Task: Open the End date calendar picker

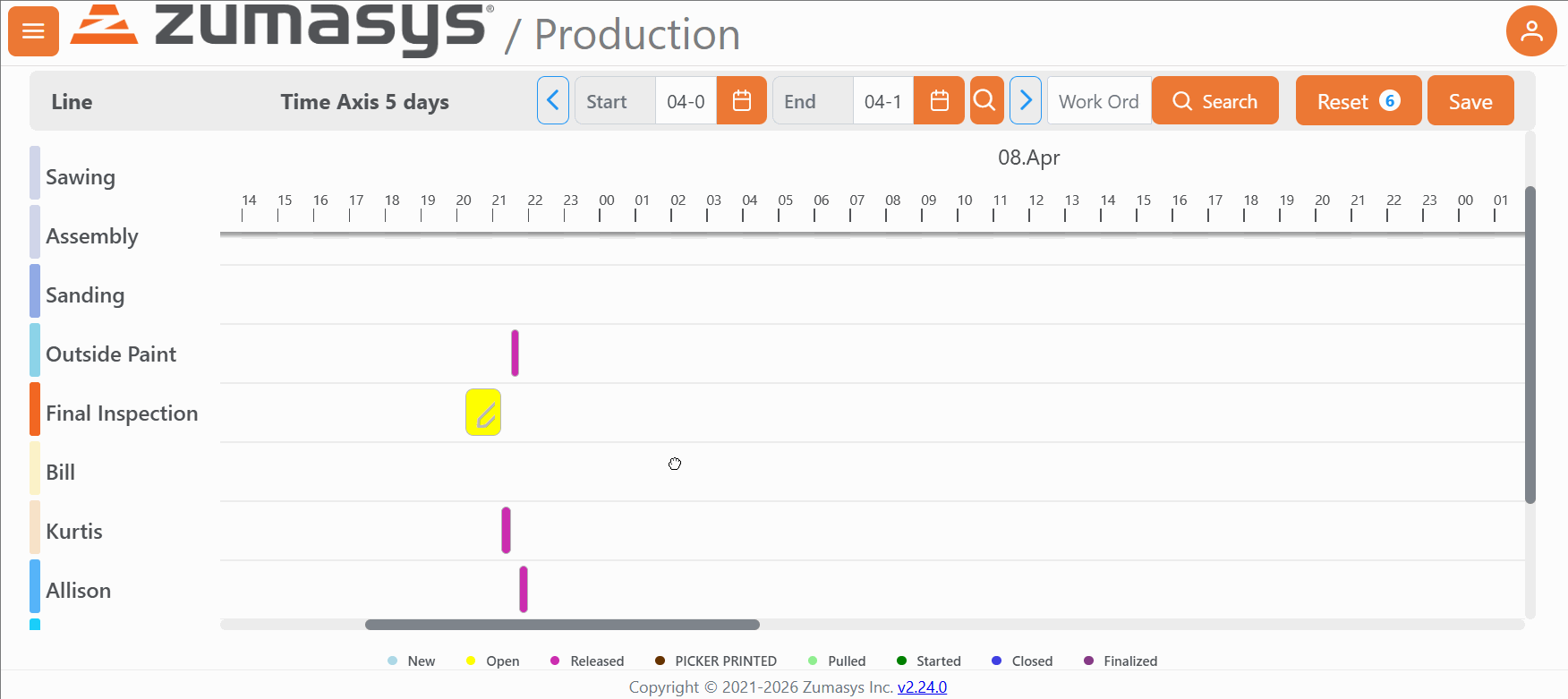Action: (x=938, y=101)
